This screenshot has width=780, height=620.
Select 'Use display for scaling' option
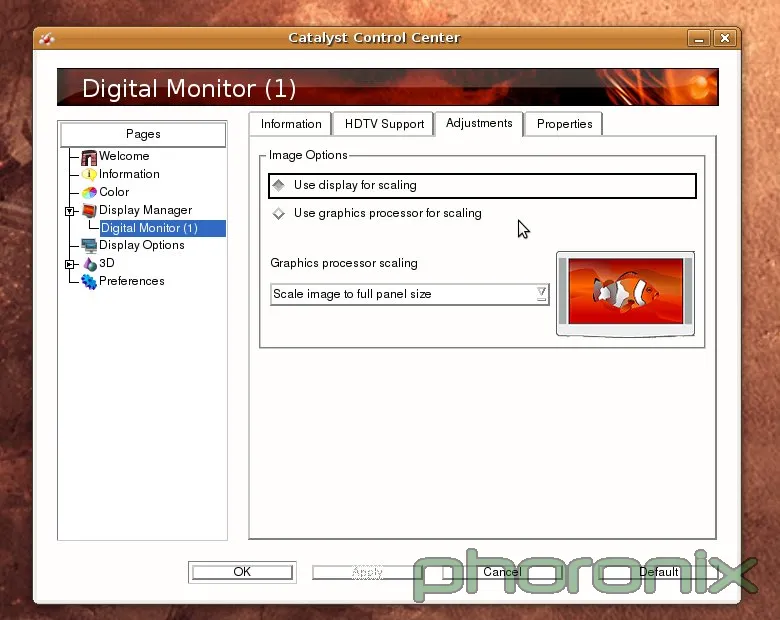click(279, 186)
